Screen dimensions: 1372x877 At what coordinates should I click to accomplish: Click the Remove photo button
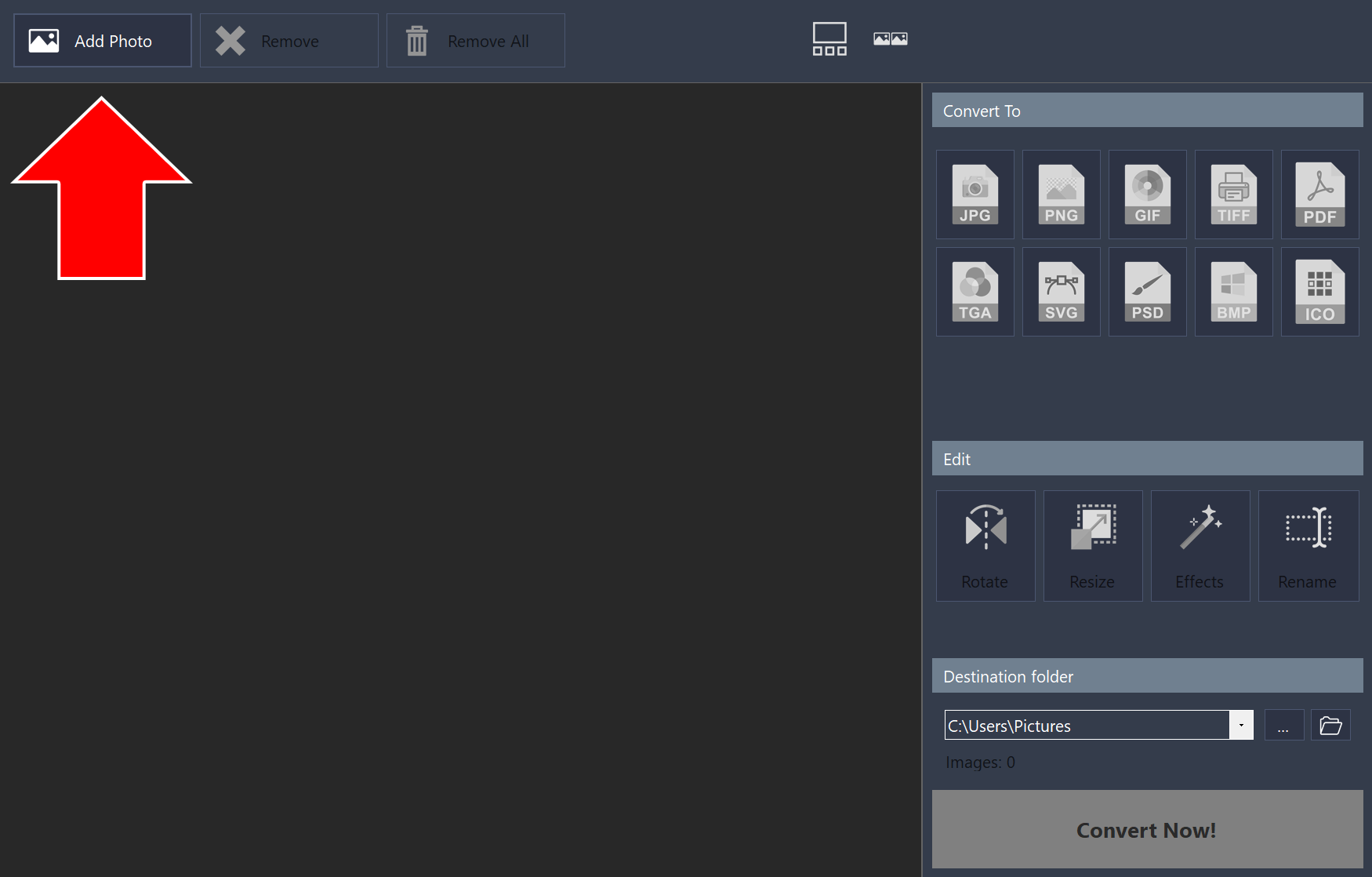point(289,41)
